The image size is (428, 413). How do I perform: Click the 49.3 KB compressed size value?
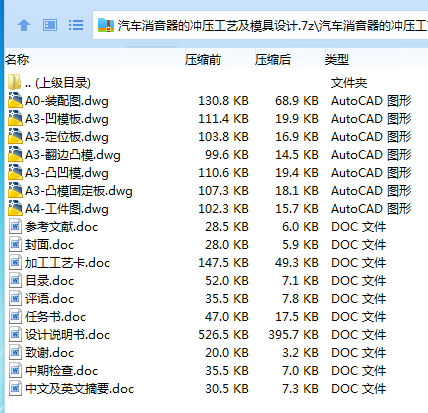point(297,263)
